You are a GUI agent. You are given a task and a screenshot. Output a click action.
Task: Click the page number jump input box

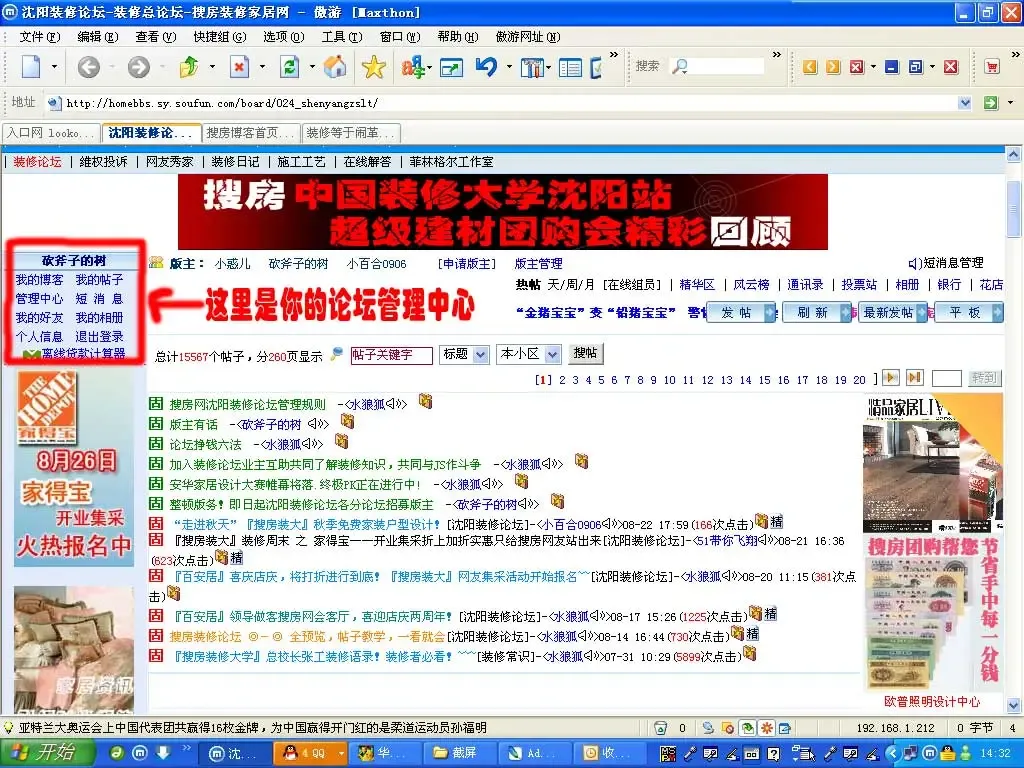946,377
